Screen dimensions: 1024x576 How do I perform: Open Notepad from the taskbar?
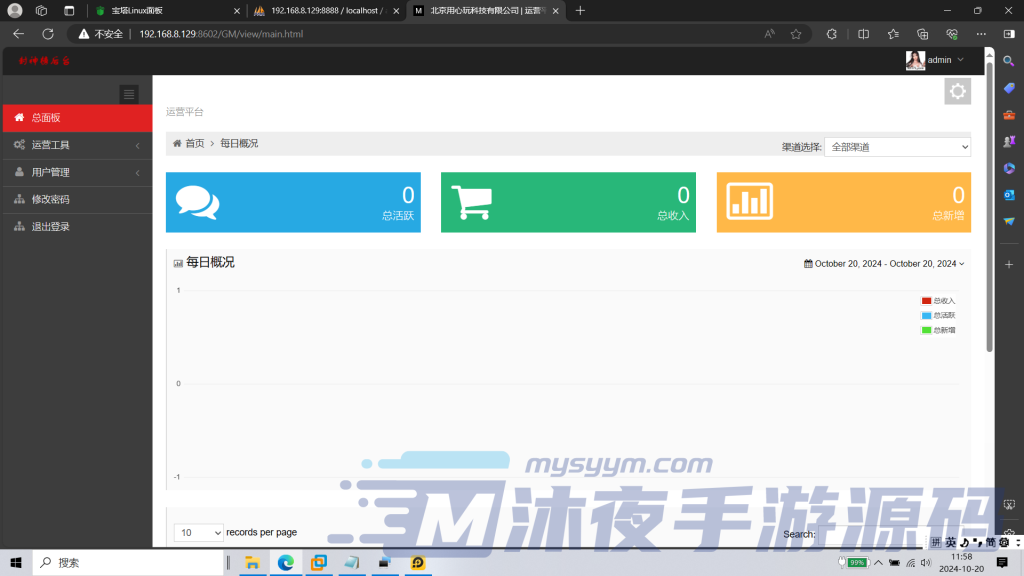point(352,562)
